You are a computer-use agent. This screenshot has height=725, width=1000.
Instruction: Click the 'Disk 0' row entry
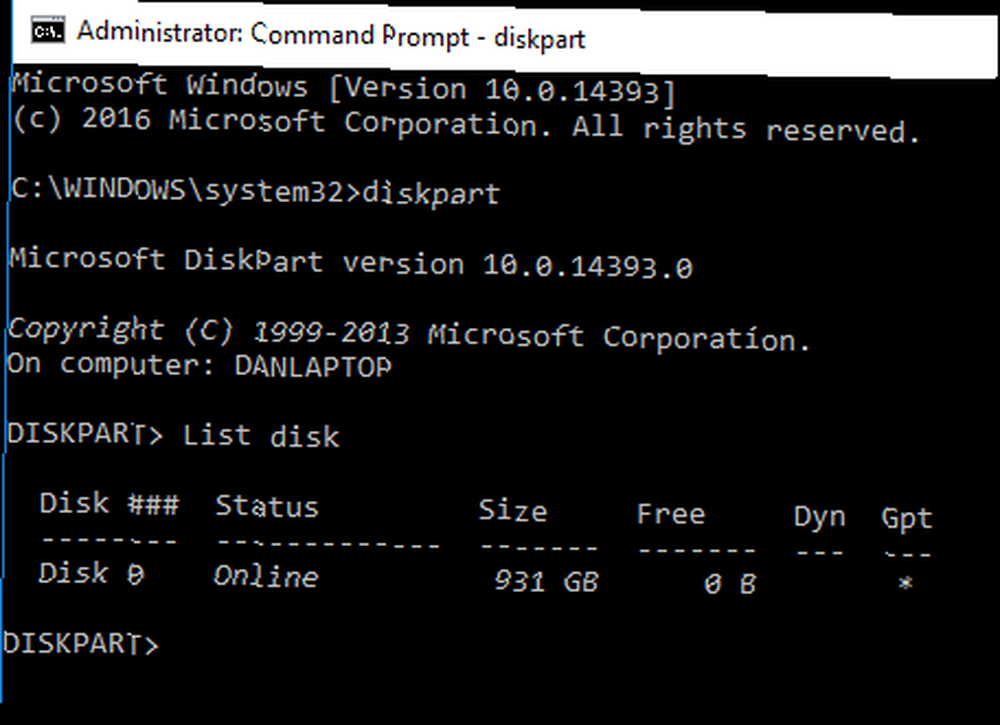(91, 573)
